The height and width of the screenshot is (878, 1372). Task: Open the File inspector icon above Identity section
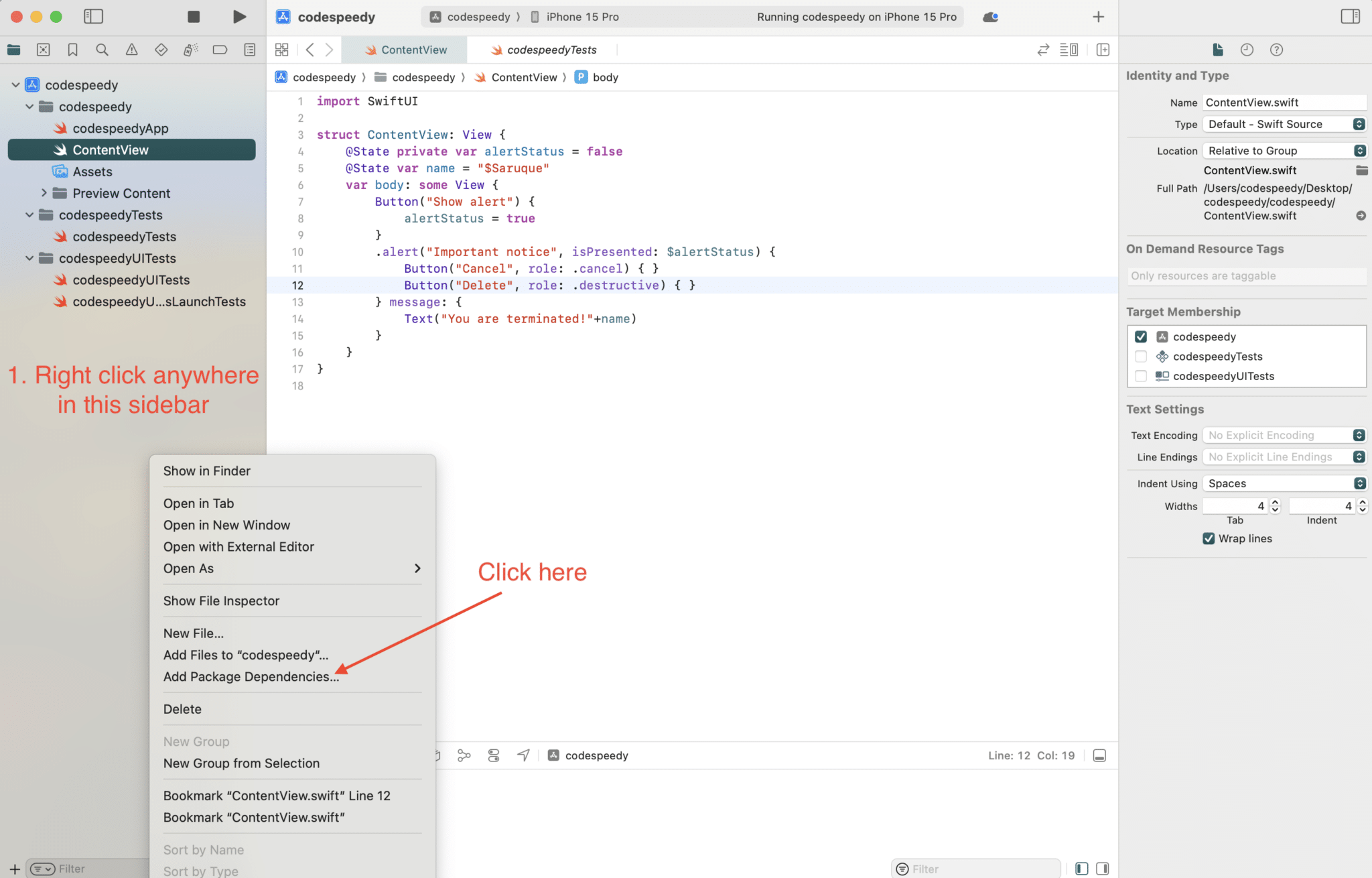pos(1217,49)
